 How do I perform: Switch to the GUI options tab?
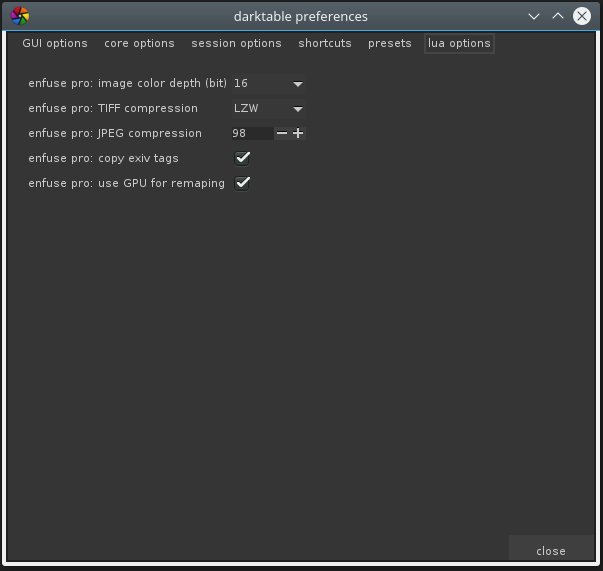[x=55, y=44]
